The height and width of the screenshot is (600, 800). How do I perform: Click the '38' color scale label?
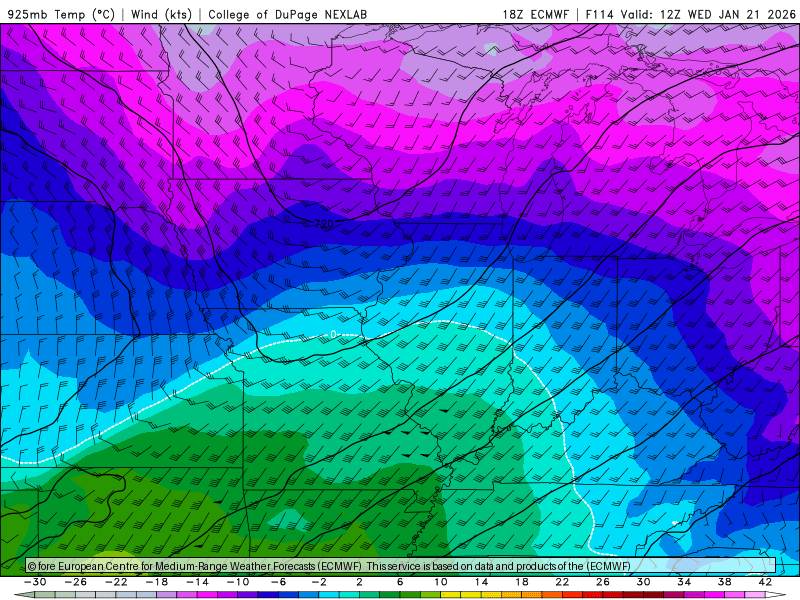[x=724, y=582]
